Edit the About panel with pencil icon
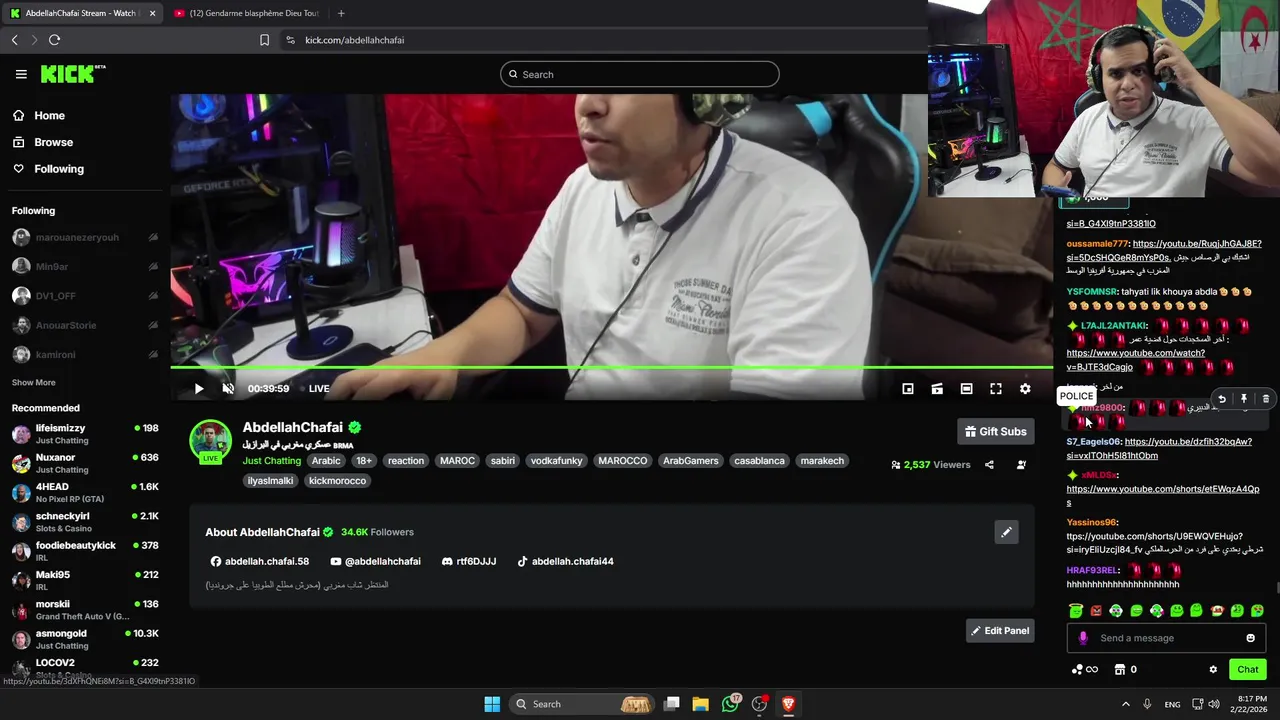 pyautogui.click(x=1006, y=532)
